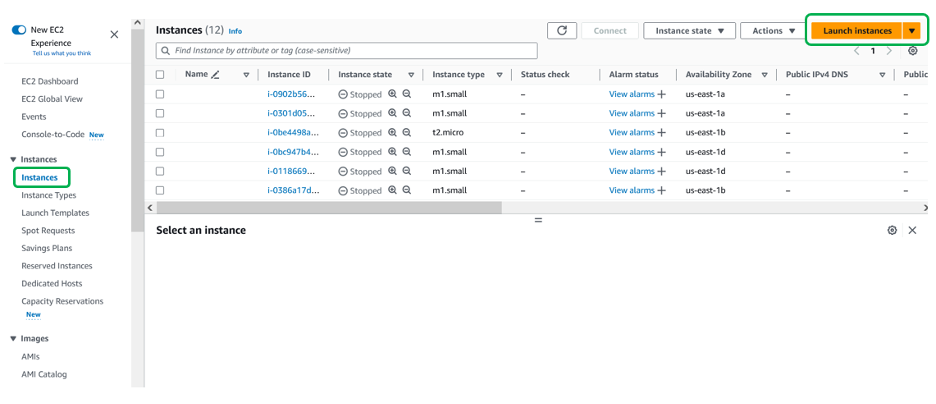
Task: Open Launch Templates page
Action: click(x=55, y=213)
